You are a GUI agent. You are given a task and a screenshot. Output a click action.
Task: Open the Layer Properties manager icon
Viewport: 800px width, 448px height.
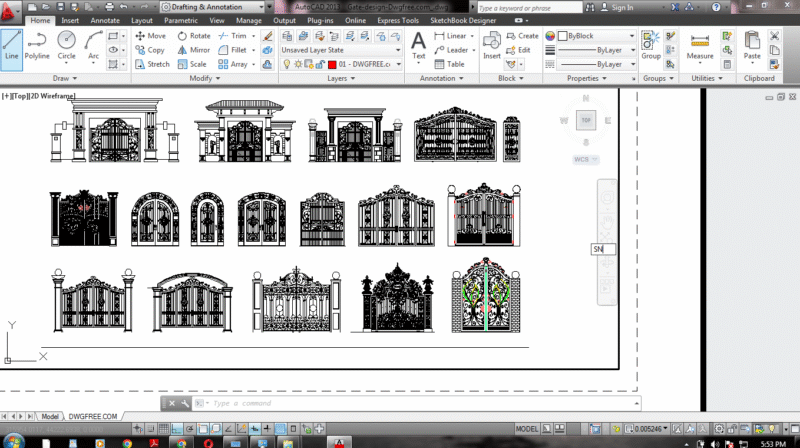click(287, 36)
